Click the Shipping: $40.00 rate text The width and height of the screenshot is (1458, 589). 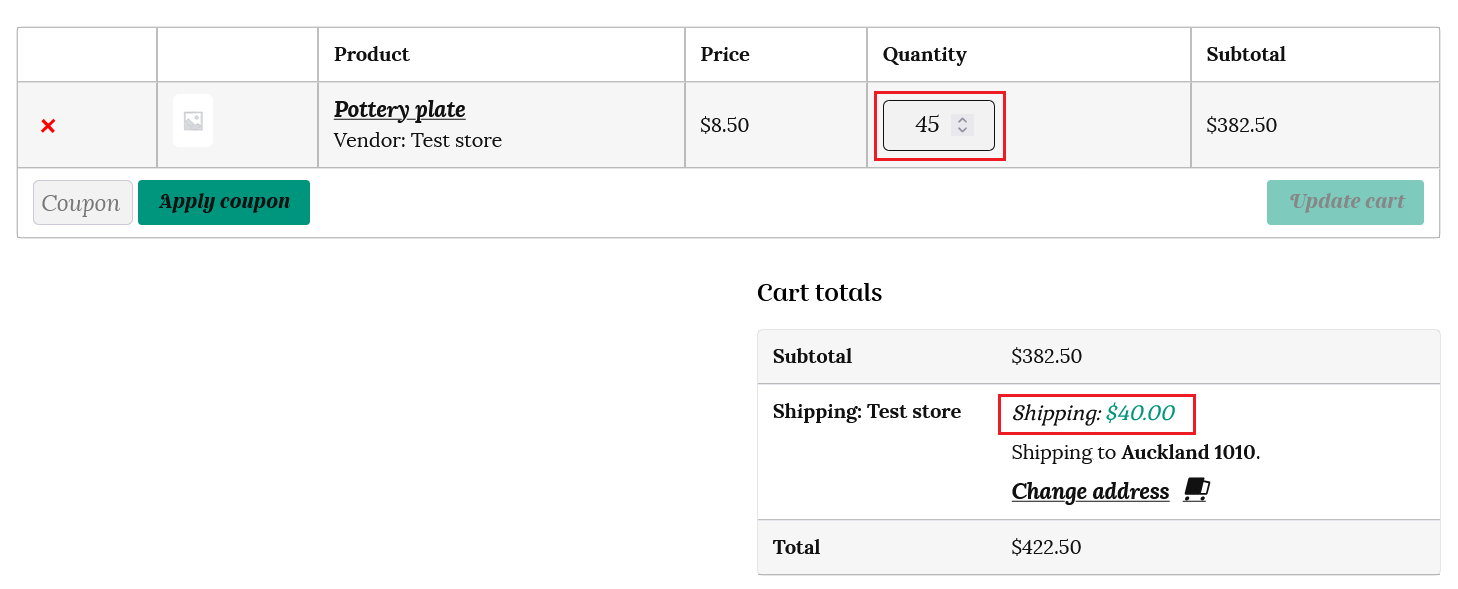[1093, 413]
